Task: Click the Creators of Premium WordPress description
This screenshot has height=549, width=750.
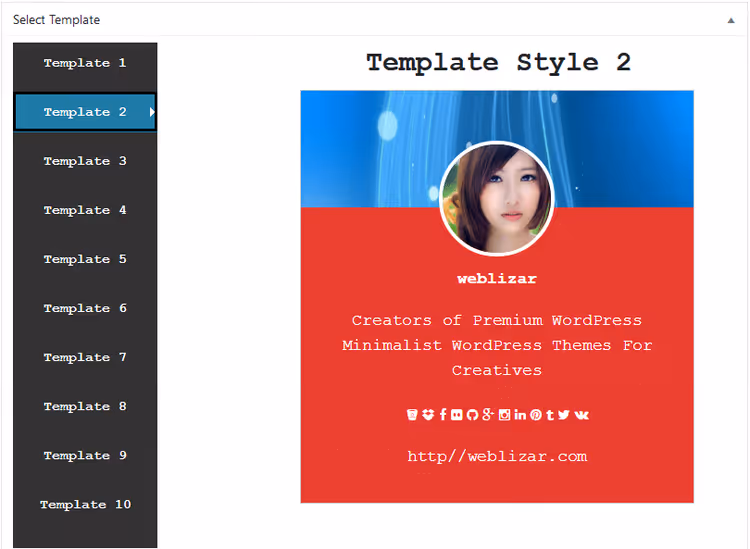Action: 497,345
